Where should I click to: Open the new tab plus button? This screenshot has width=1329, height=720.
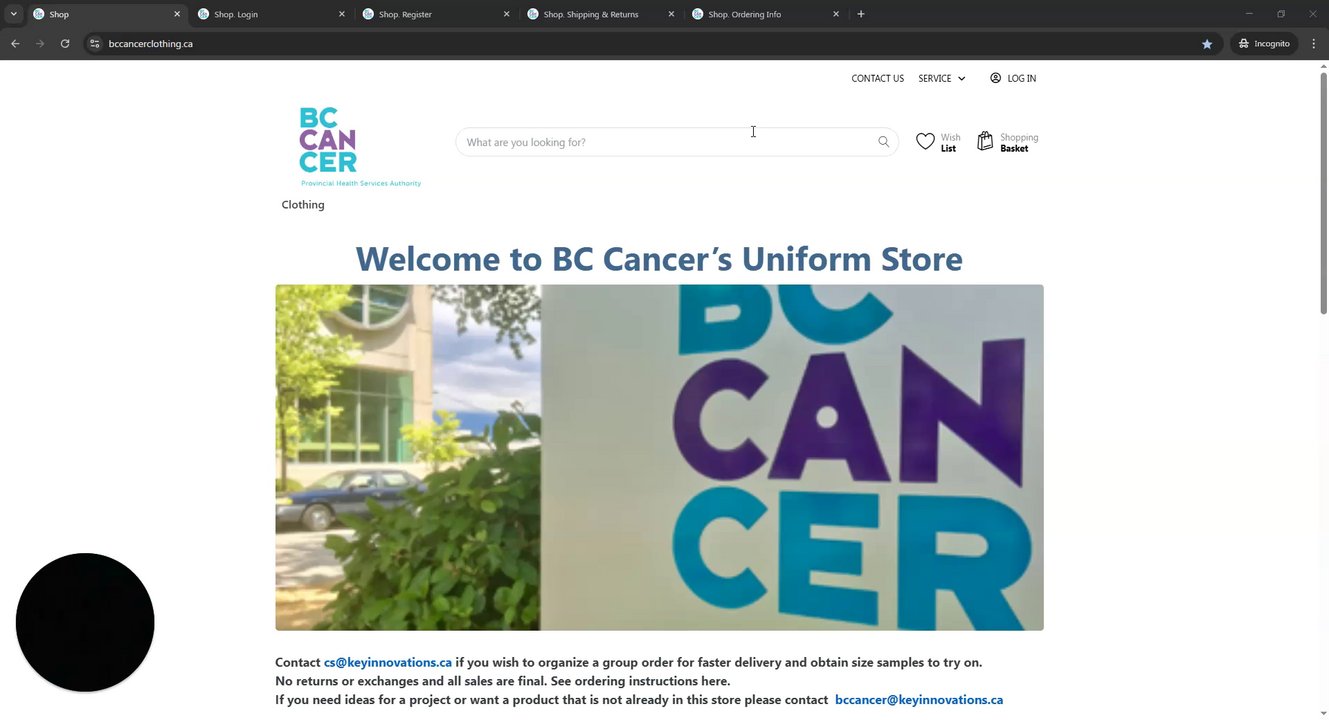(861, 14)
